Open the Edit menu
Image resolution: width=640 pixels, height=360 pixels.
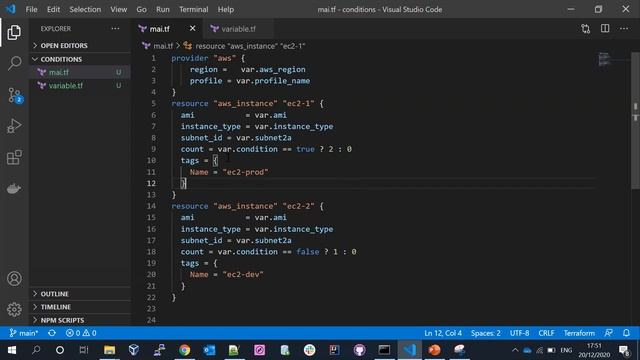click(53, 9)
